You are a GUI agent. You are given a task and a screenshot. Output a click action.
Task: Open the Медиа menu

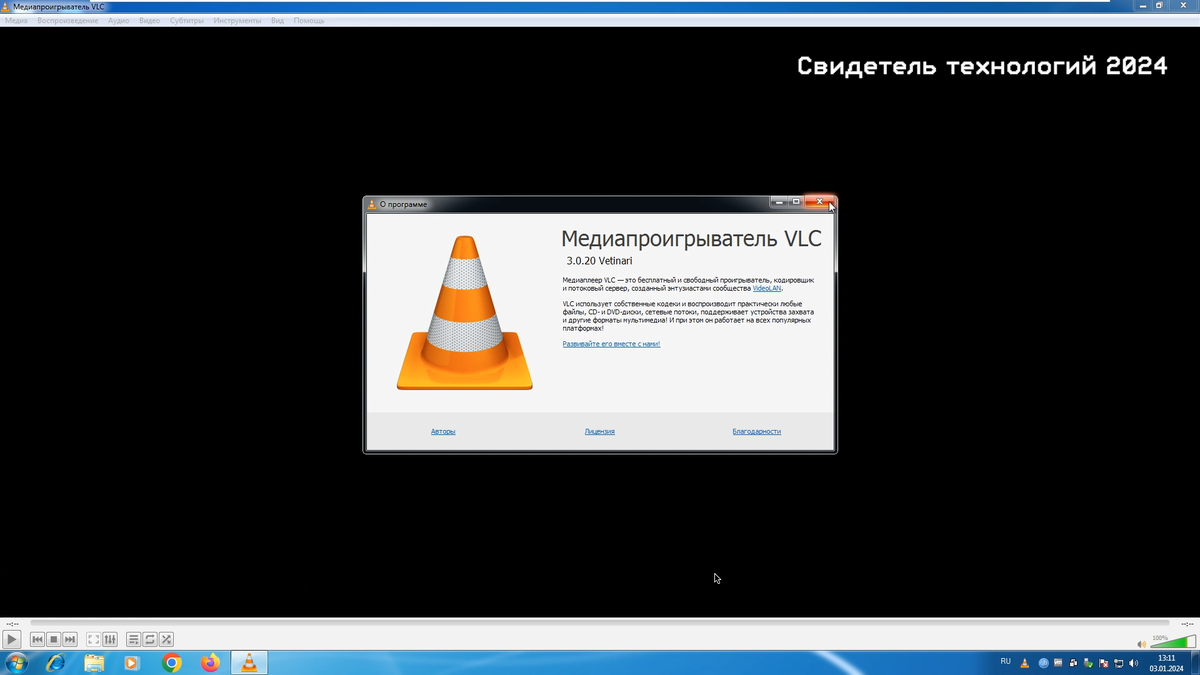(16, 20)
